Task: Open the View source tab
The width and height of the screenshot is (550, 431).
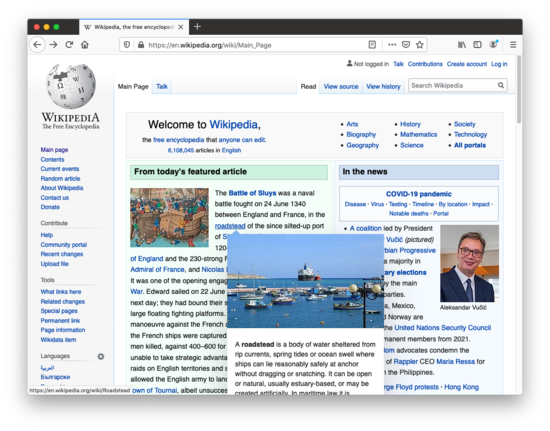Action: click(x=341, y=86)
